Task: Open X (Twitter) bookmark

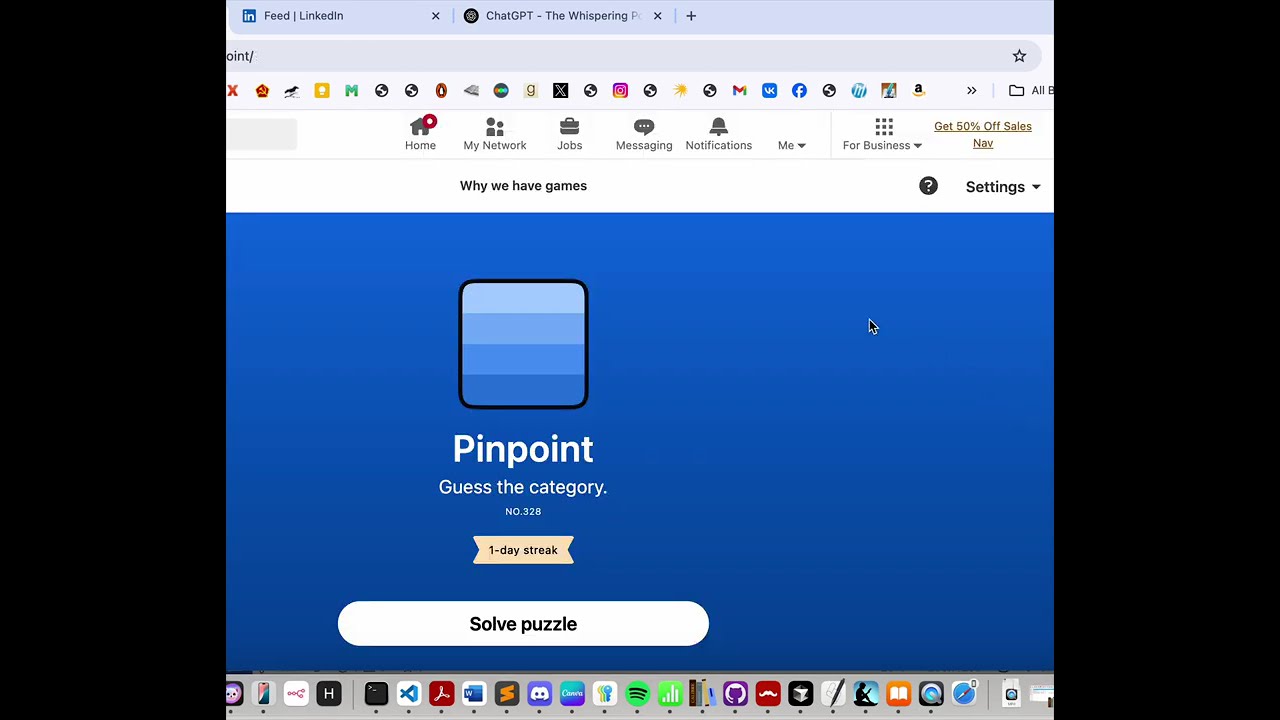Action: tap(560, 91)
